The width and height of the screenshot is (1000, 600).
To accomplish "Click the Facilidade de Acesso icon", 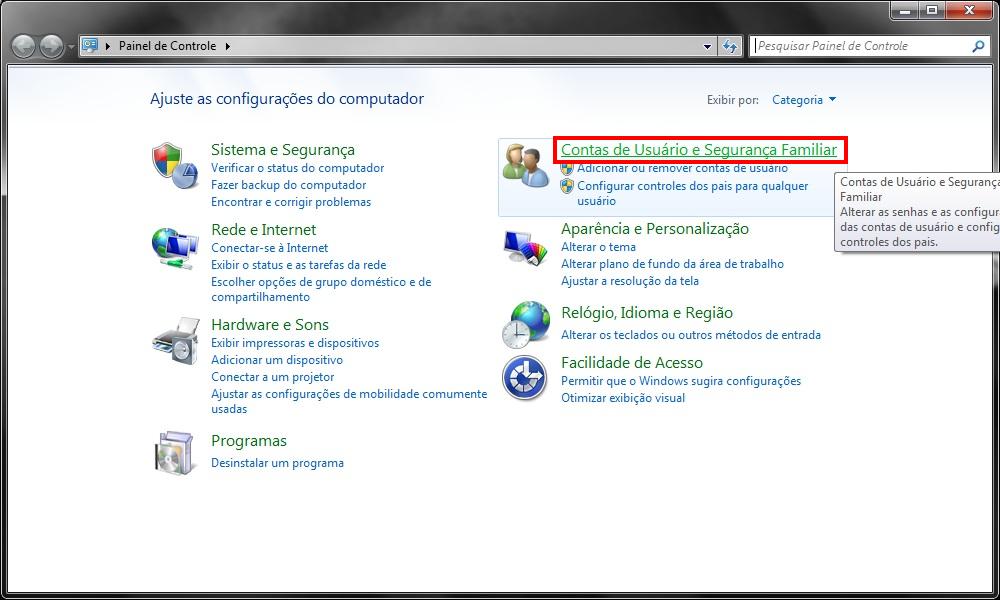I will click(524, 377).
